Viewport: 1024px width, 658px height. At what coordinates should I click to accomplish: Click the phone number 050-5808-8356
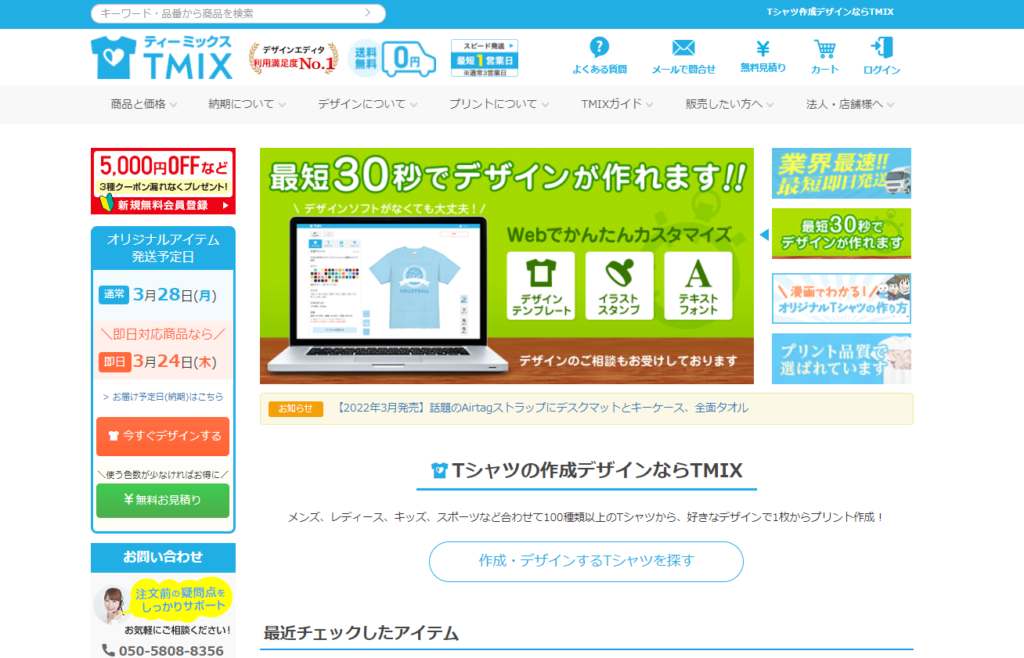tap(170, 650)
